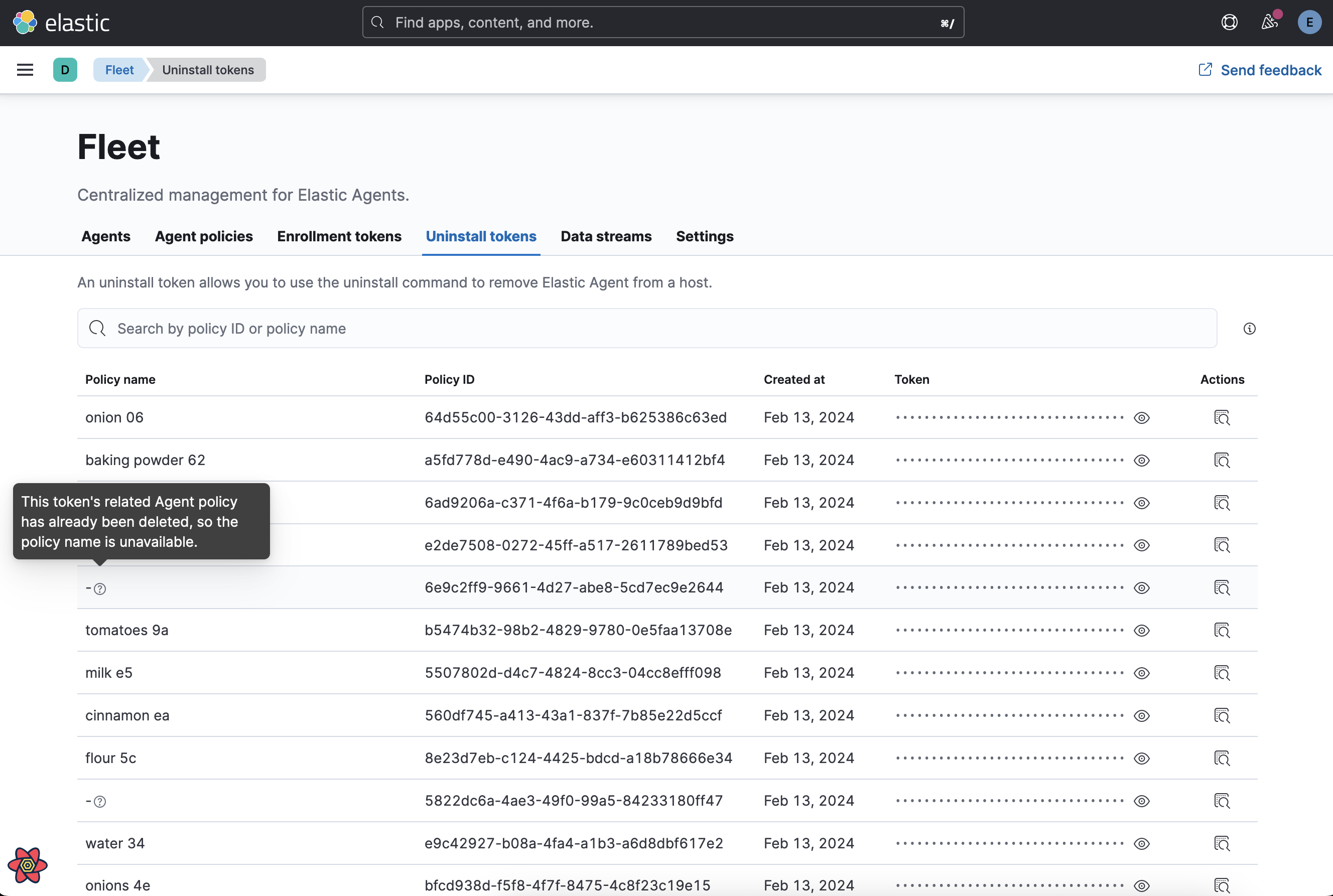Click the 'water 34' policy name

point(115,843)
